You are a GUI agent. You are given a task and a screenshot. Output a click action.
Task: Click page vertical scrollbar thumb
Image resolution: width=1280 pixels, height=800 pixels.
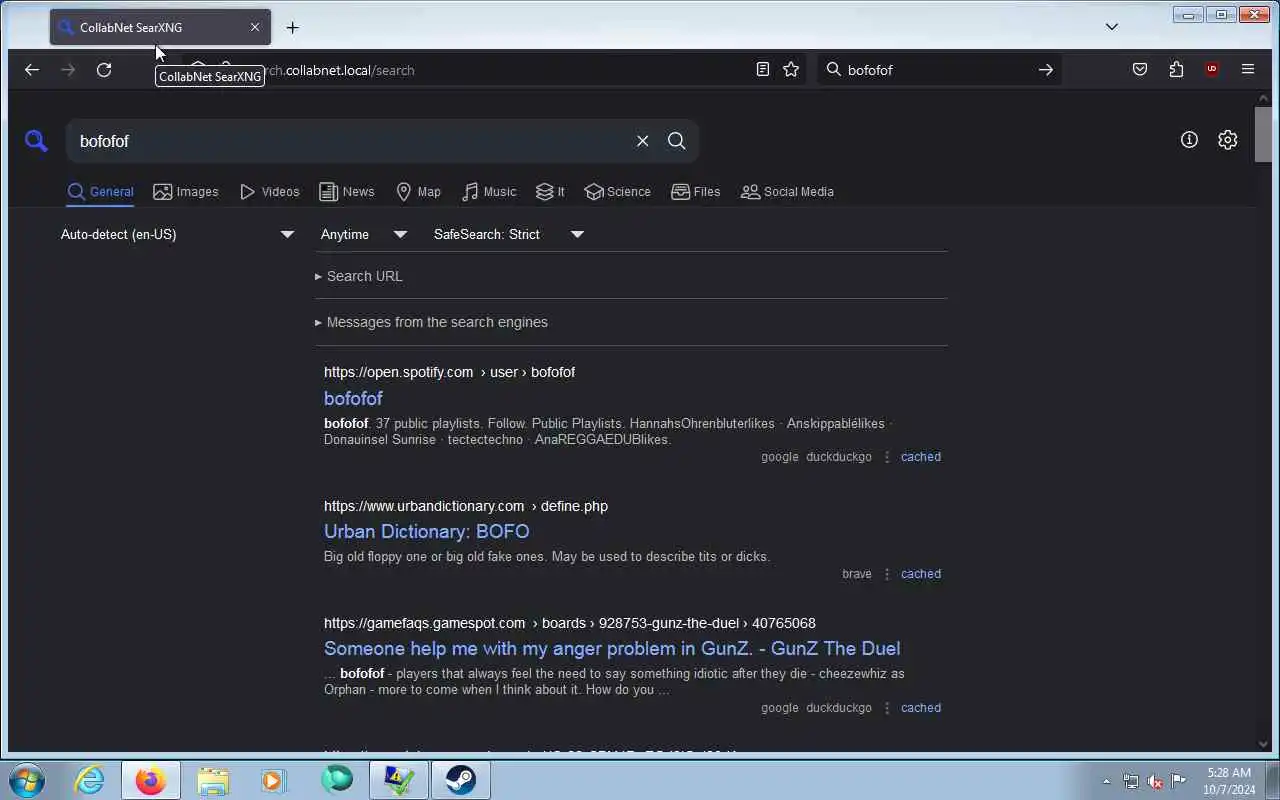click(1263, 133)
